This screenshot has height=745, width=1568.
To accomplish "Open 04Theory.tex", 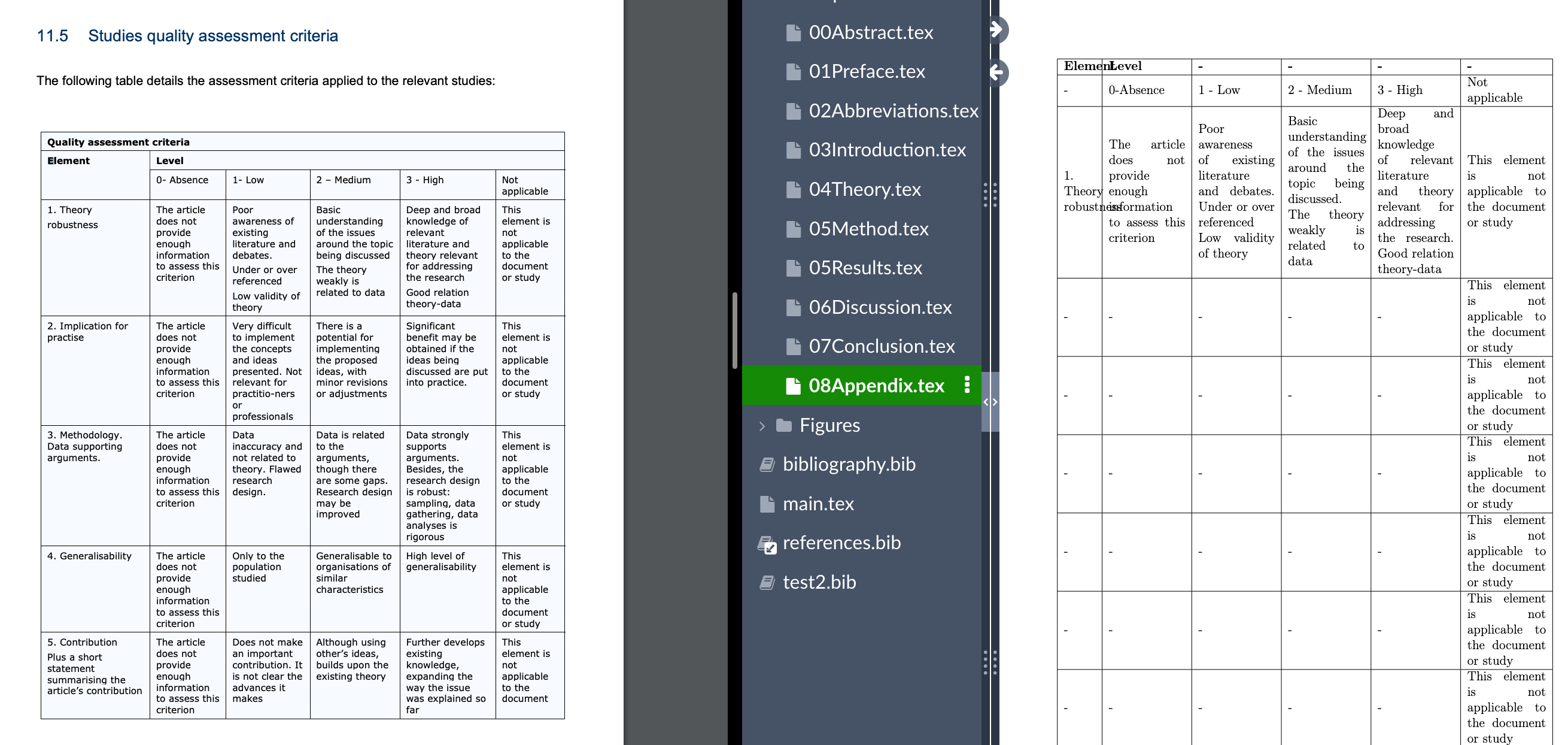I will (x=864, y=189).
